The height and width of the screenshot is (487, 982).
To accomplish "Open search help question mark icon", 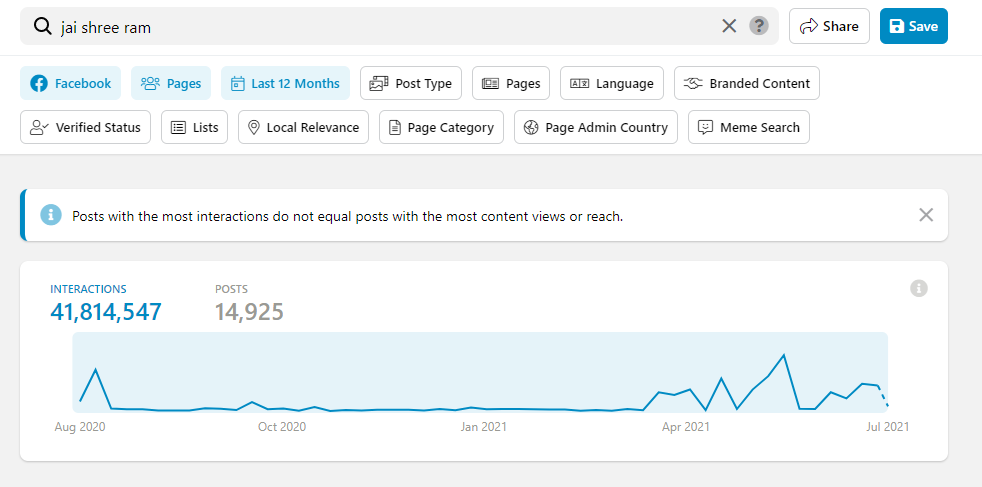I will coord(760,26).
